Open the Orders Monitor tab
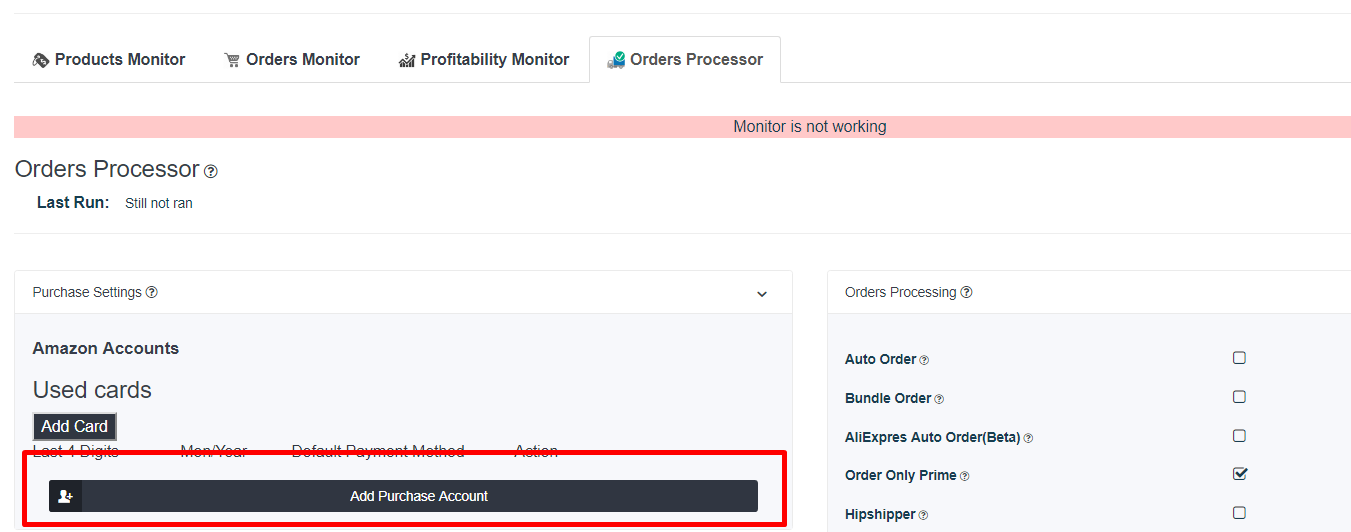Screen dimensions: 1351x532 pyautogui.click(x=292, y=60)
